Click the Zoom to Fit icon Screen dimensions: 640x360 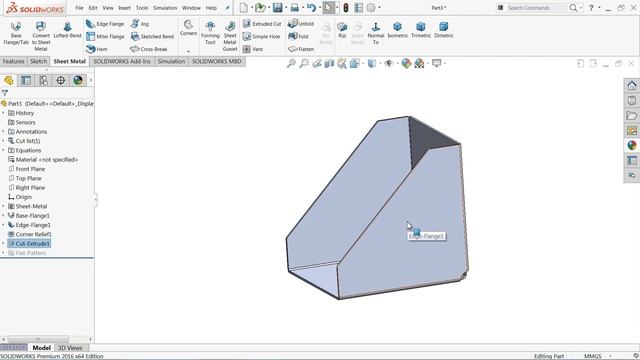[291, 63]
